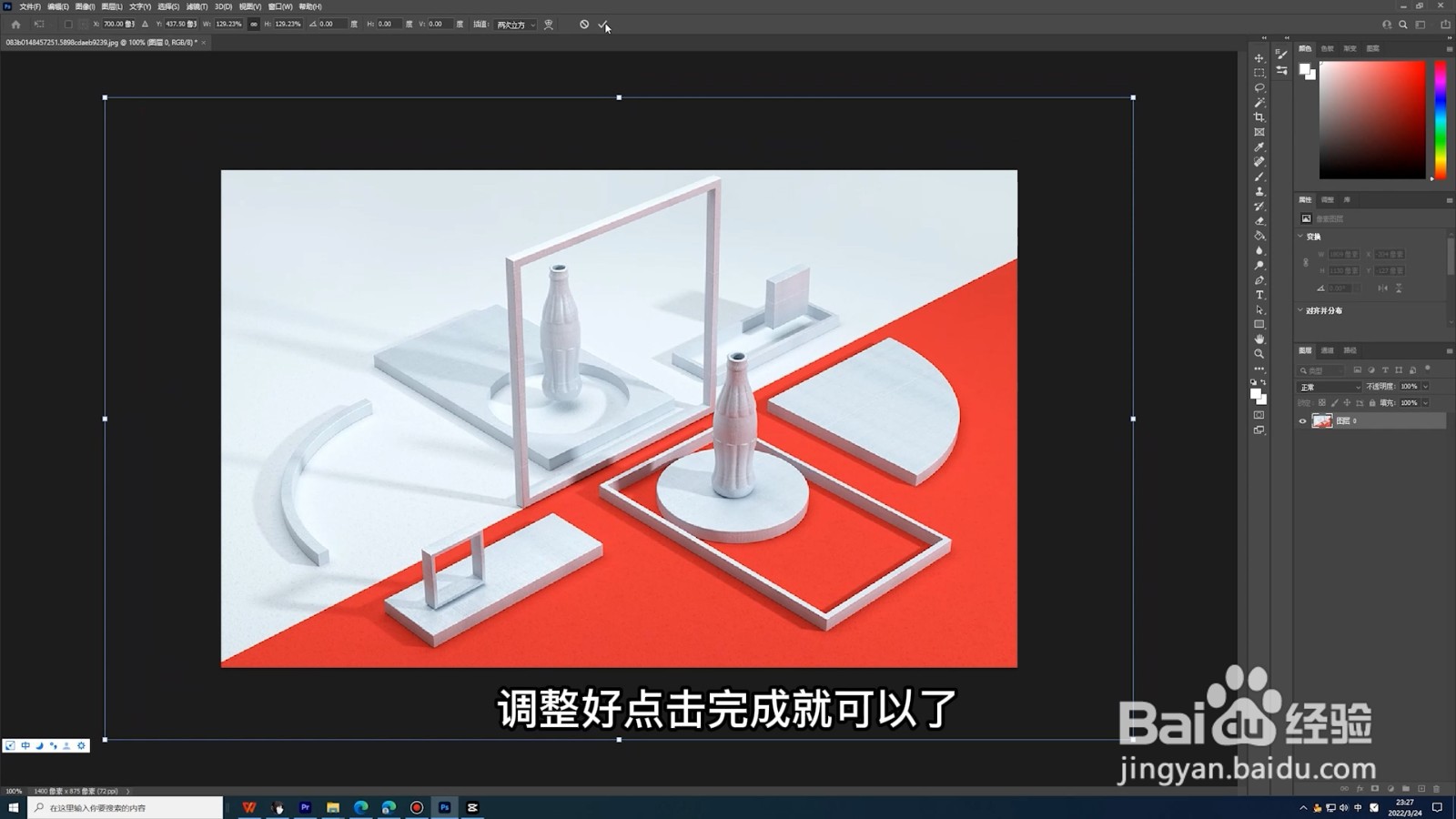Switch to the 色板 tab
This screenshot has height=819, width=1456.
(1328, 48)
